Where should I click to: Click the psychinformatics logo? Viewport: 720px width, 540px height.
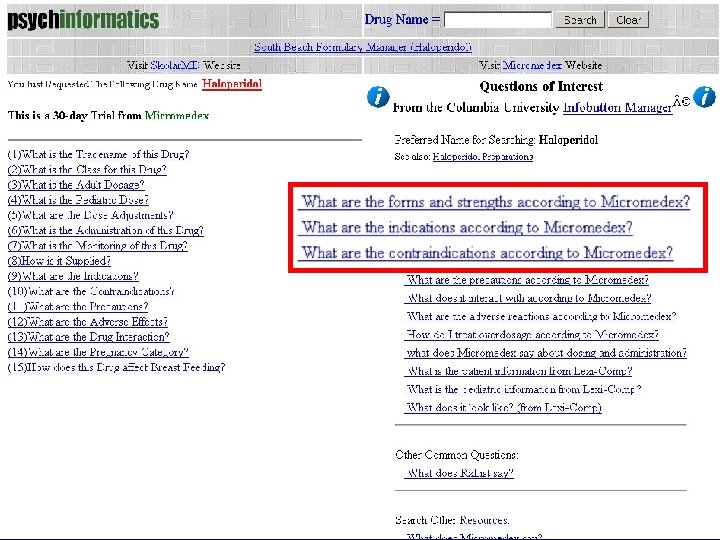click(x=83, y=20)
